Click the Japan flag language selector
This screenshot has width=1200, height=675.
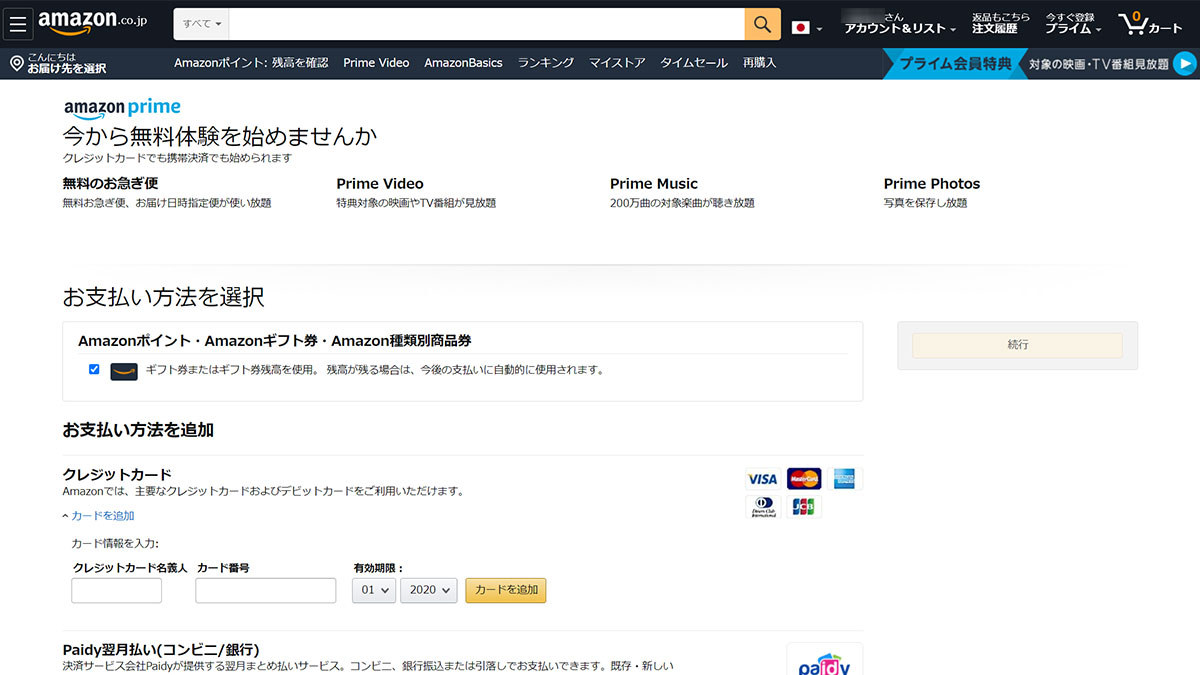click(800, 27)
